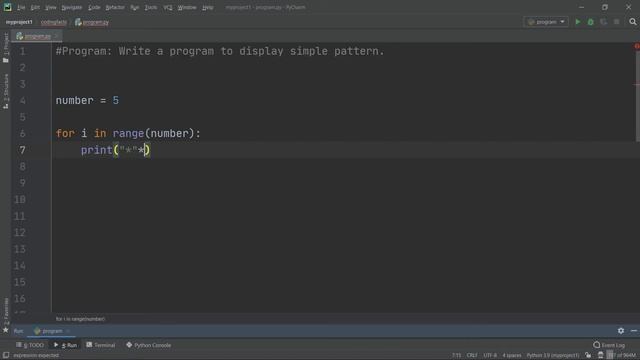Open the Favorites star sidebar button

(x=6, y=315)
